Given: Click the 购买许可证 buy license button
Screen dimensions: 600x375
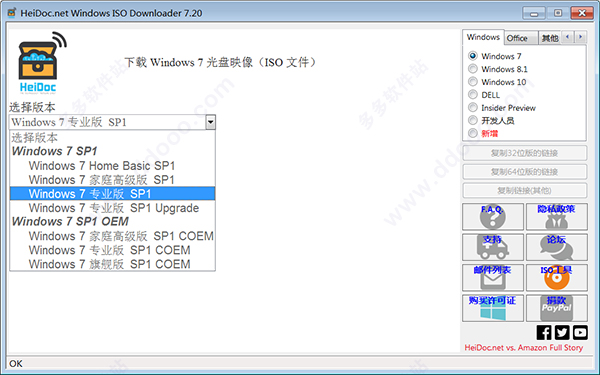Looking at the screenshot, I should (x=493, y=308).
